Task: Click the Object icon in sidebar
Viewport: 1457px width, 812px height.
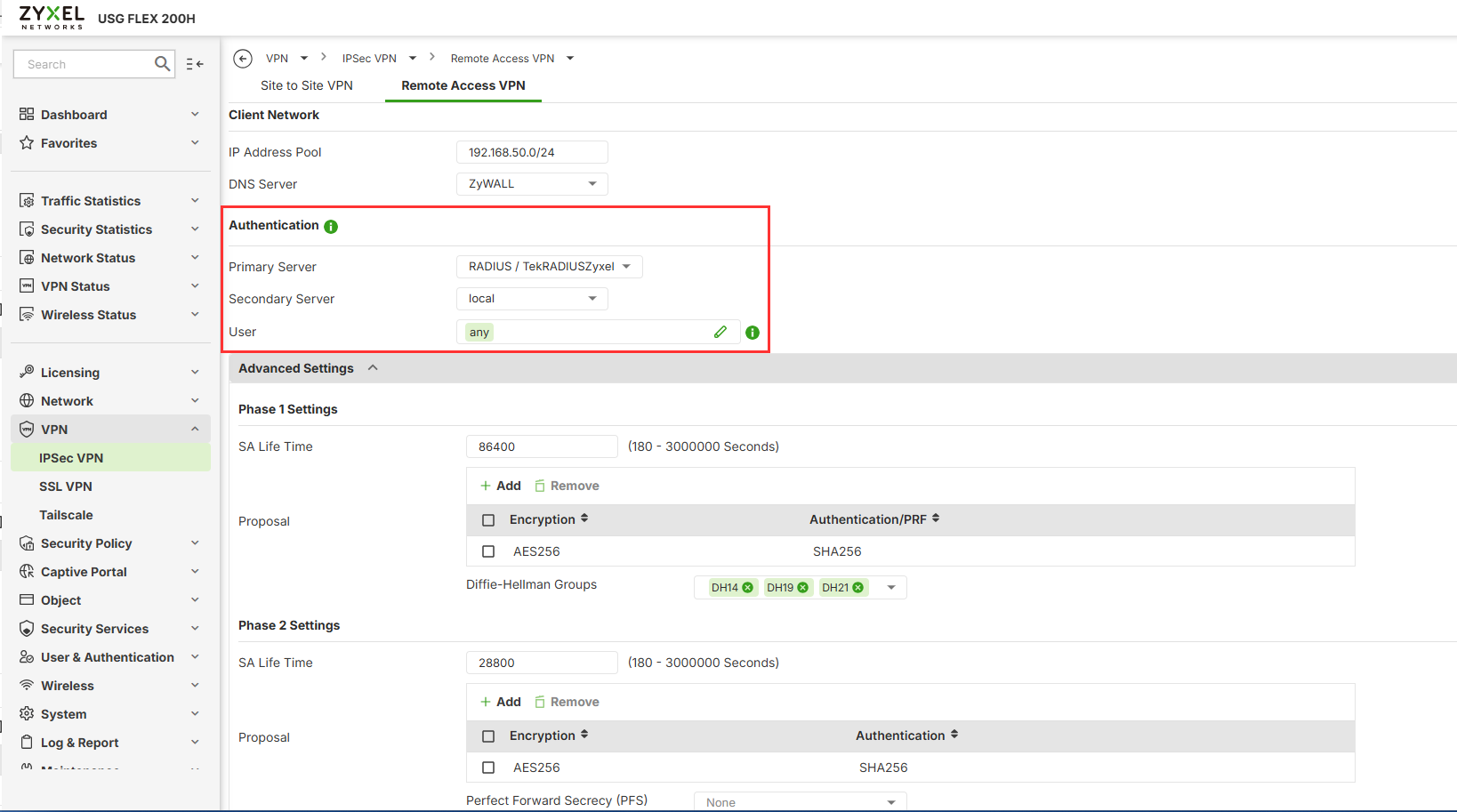Action: tap(27, 600)
